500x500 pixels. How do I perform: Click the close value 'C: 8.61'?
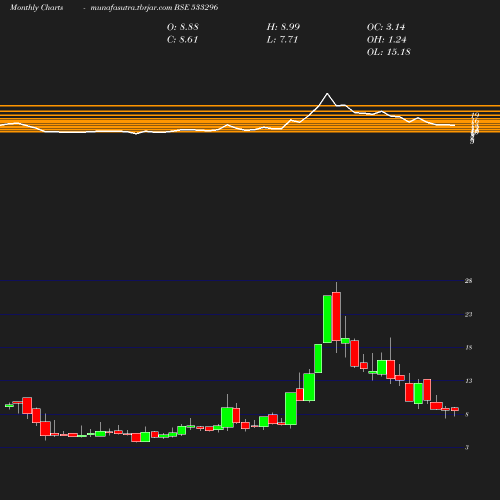[x=183, y=40]
